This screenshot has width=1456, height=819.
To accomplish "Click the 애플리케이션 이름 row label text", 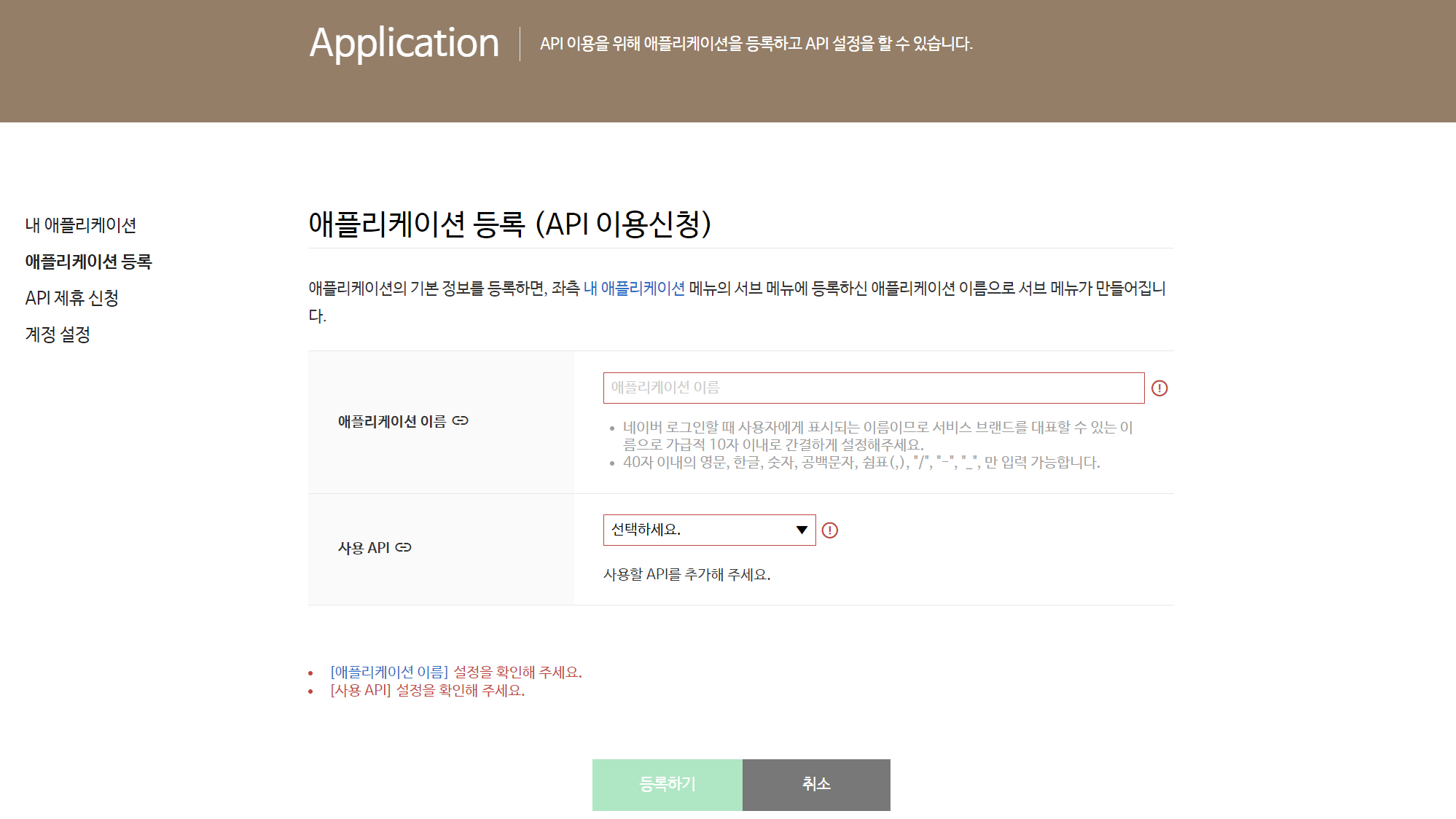I will [x=392, y=421].
